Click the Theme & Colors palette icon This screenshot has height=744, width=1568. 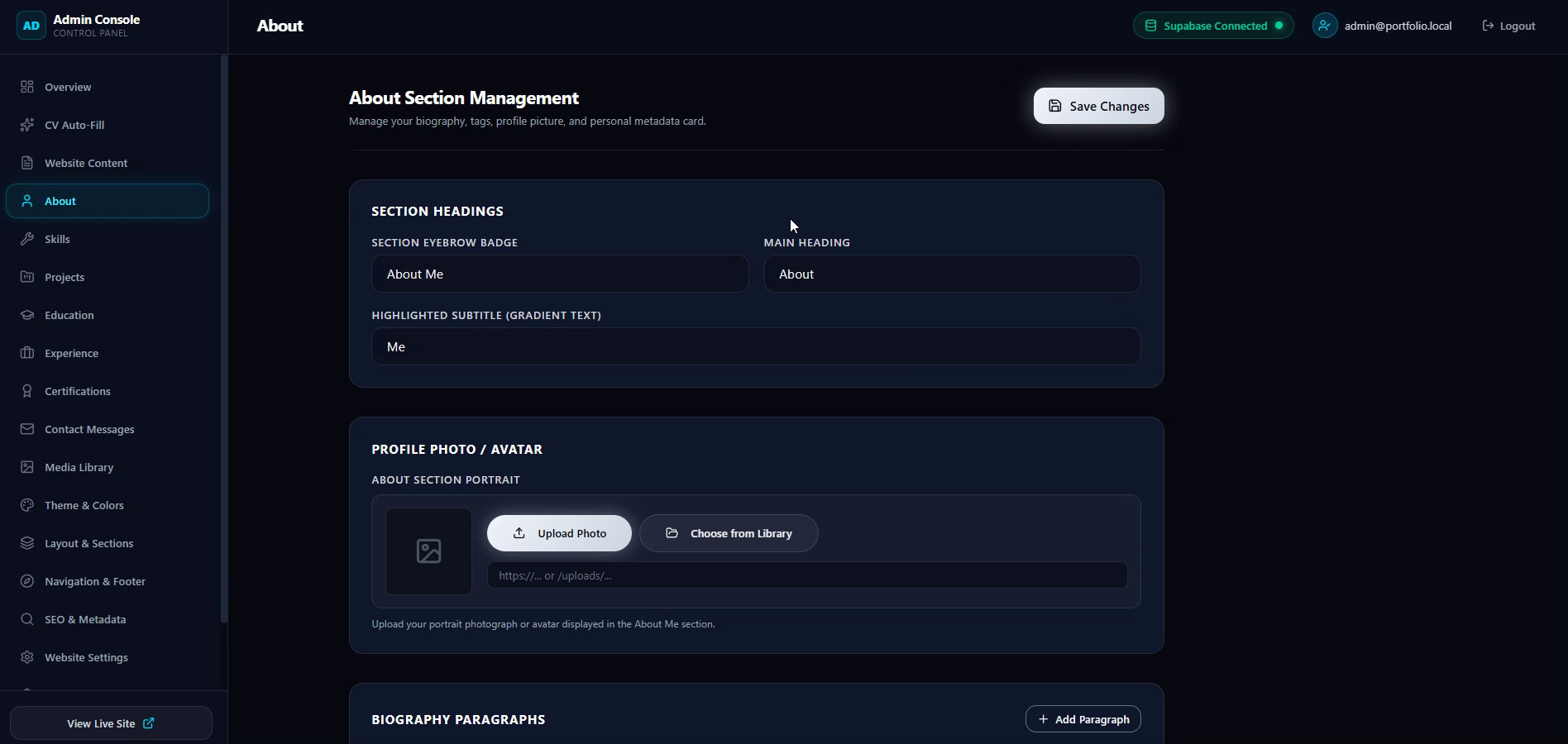[x=27, y=505]
